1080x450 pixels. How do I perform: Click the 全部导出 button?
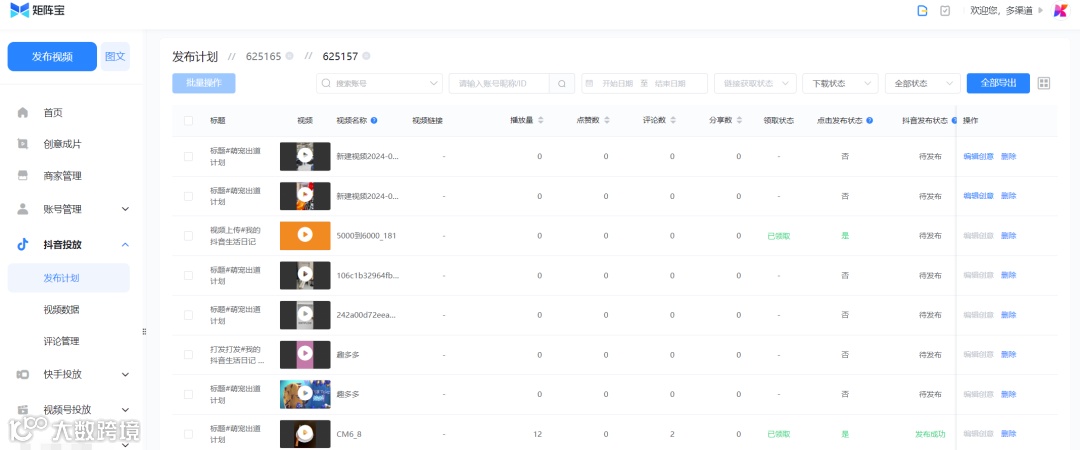click(x=998, y=83)
